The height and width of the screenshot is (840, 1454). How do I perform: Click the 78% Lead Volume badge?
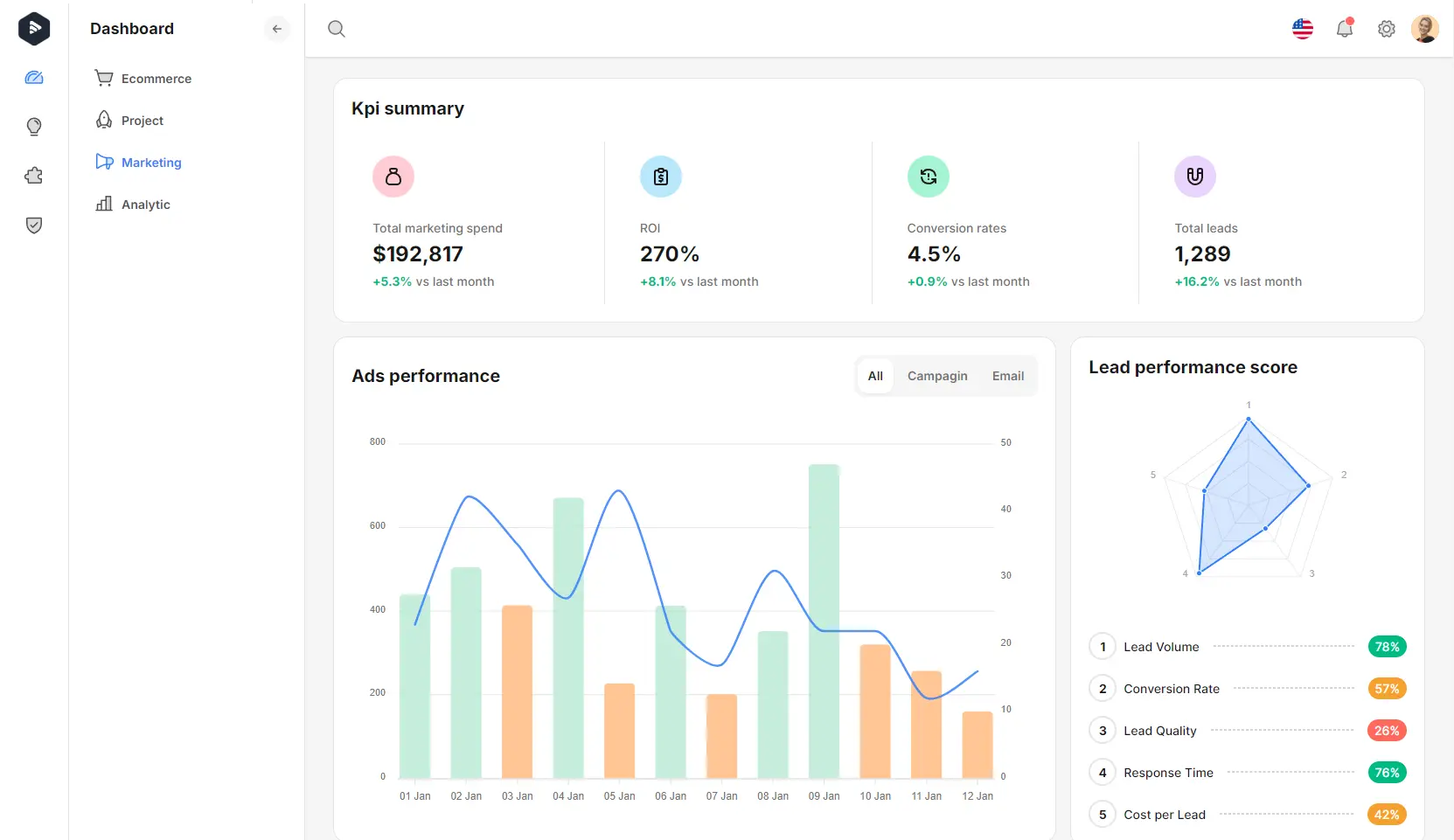(1388, 646)
